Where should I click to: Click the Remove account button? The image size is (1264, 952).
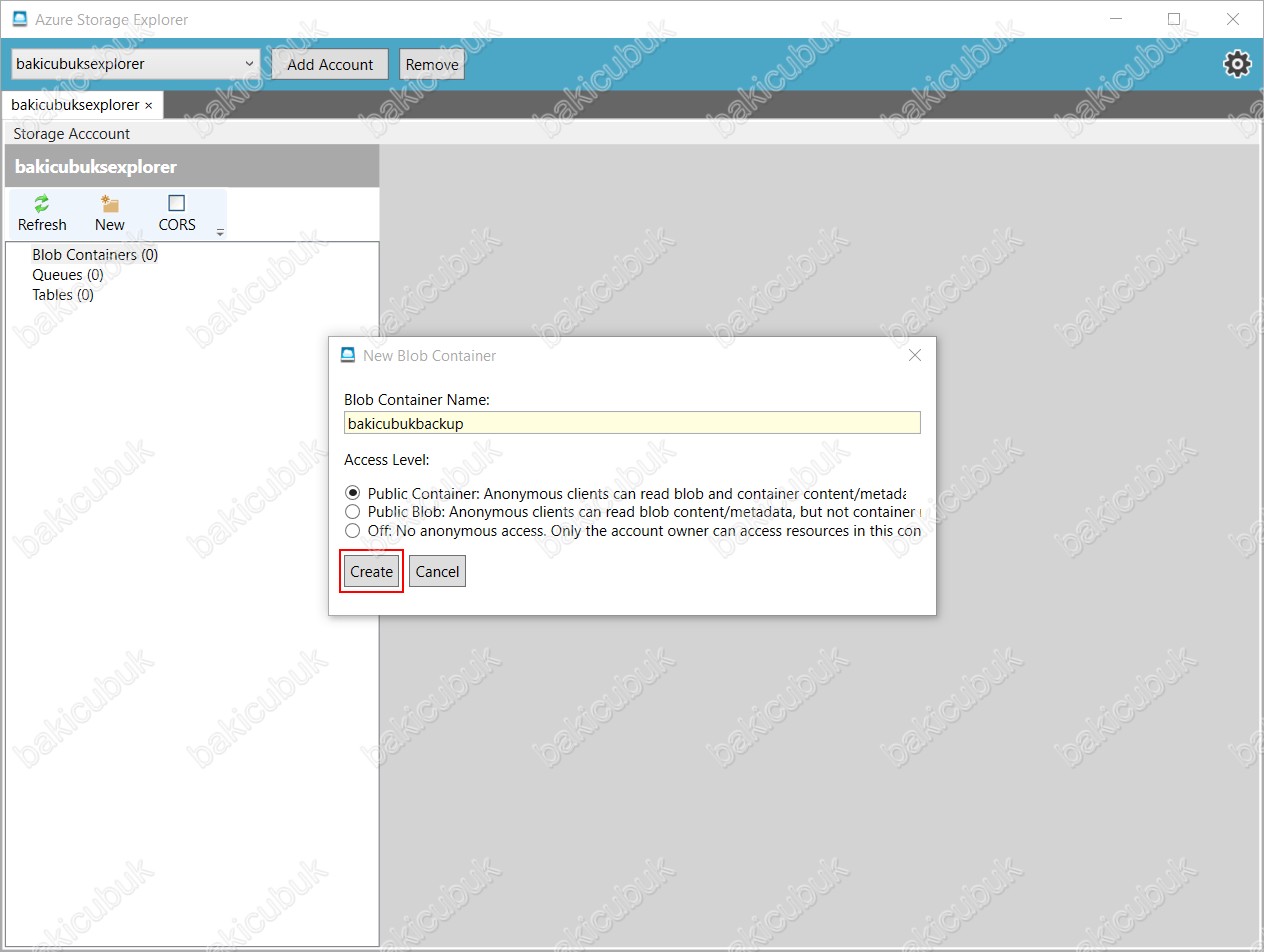tap(432, 64)
